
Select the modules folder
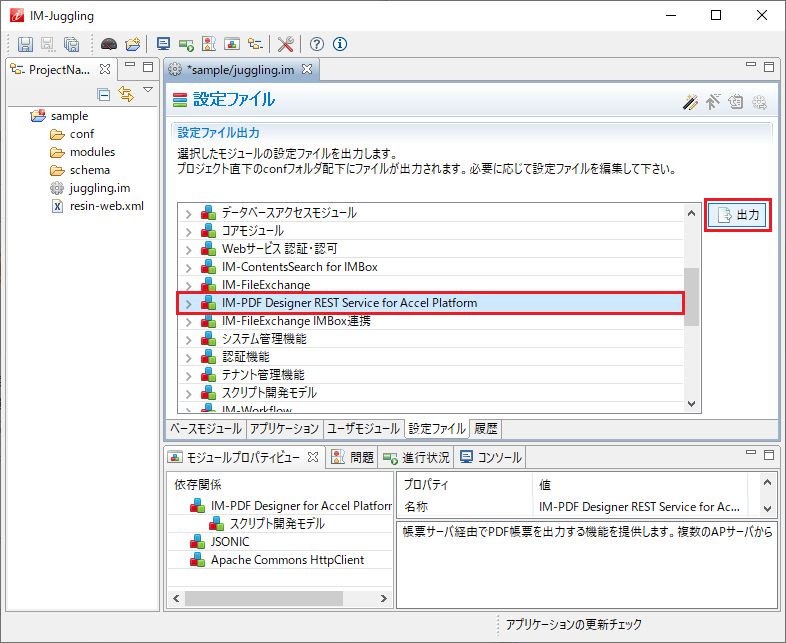point(92,152)
